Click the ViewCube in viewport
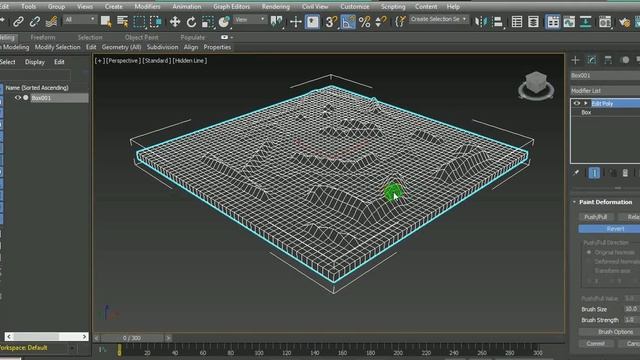Image resolution: width=640 pixels, height=360 pixels. (x=536, y=86)
